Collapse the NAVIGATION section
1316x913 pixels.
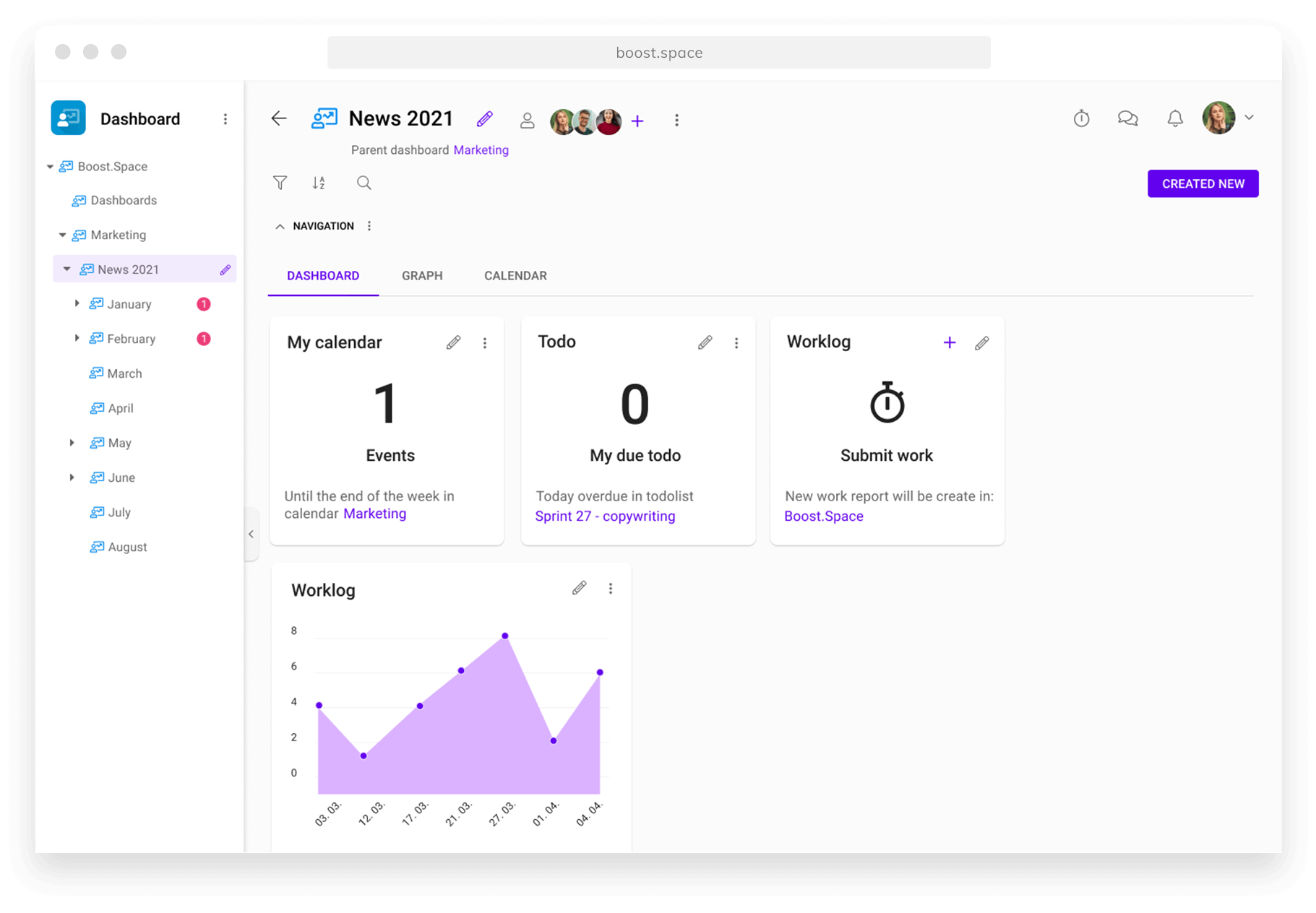click(x=280, y=225)
